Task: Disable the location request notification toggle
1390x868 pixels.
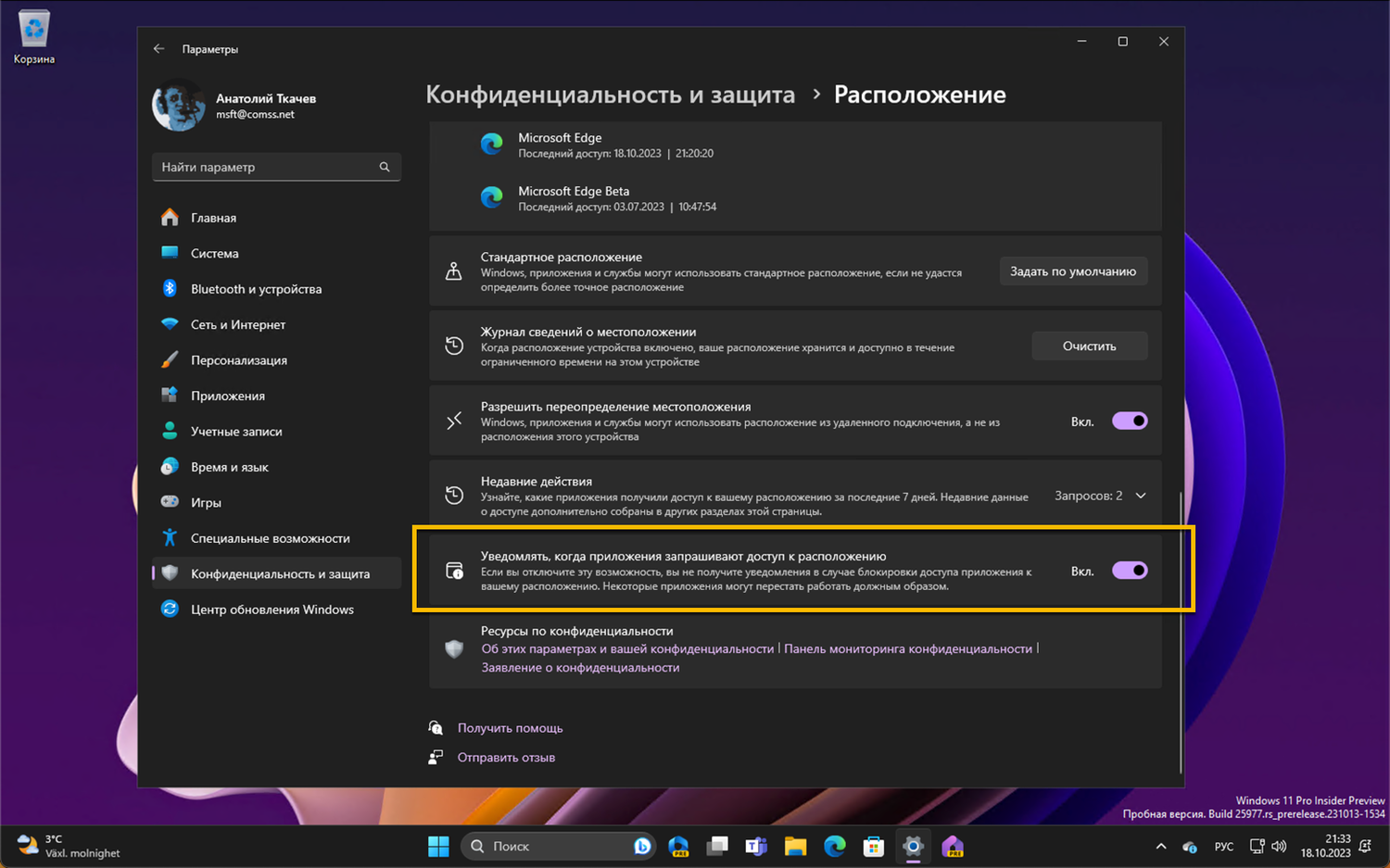Action: (x=1130, y=571)
